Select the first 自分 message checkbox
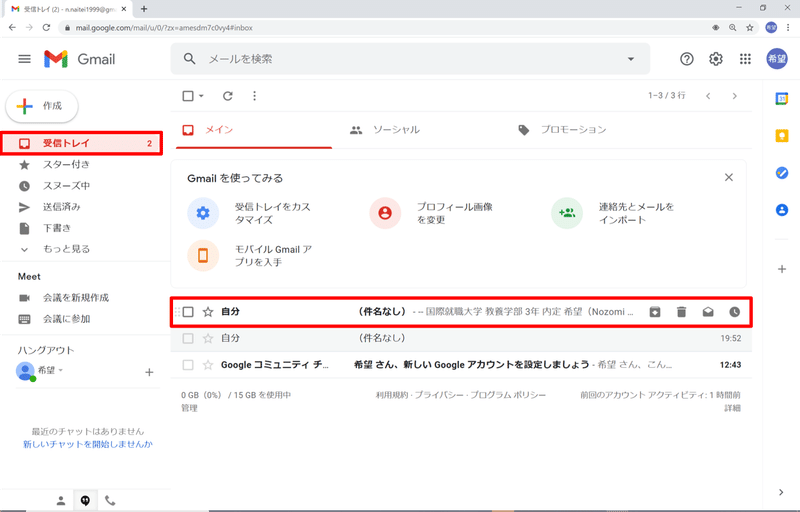This screenshot has width=800, height=512. tap(188, 312)
